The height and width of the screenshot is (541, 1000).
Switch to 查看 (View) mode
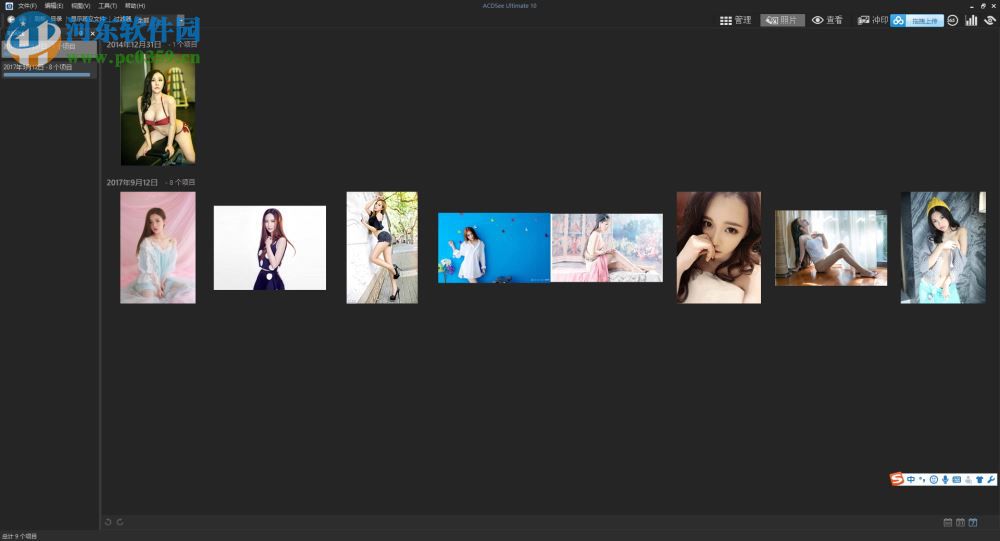pyautogui.click(x=827, y=20)
